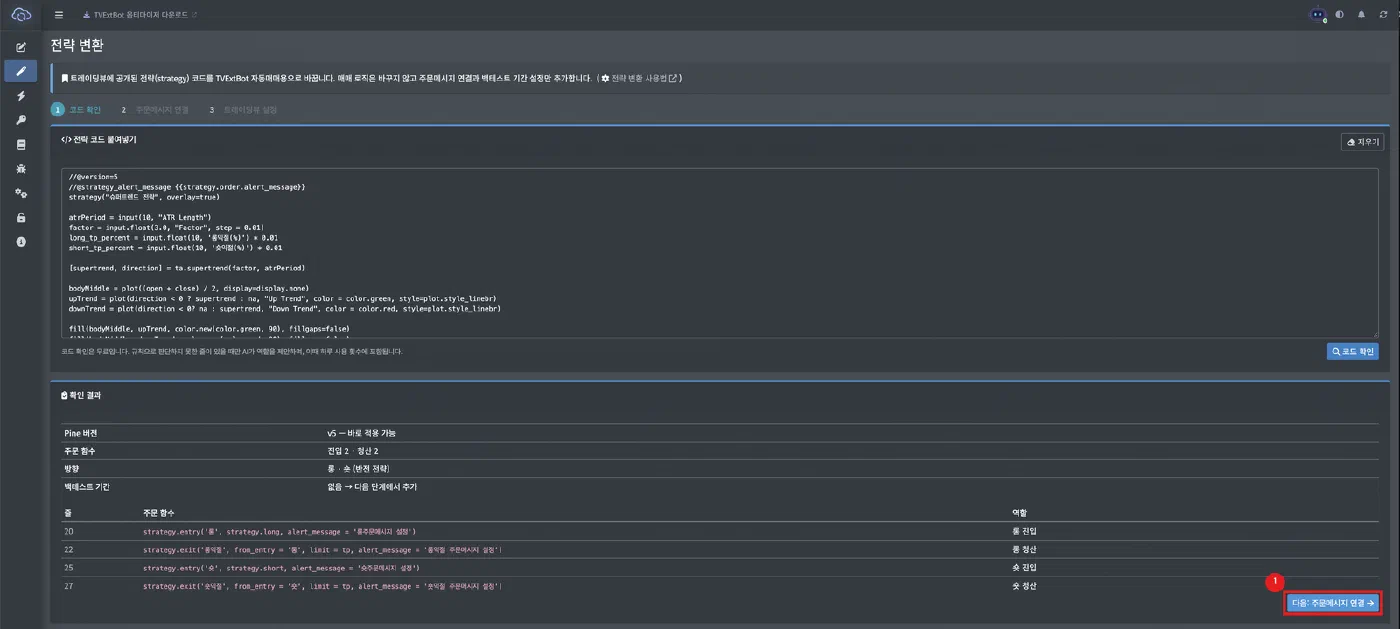Click the 역할 column header
The image size is (1400, 629).
(x=1020, y=513)
